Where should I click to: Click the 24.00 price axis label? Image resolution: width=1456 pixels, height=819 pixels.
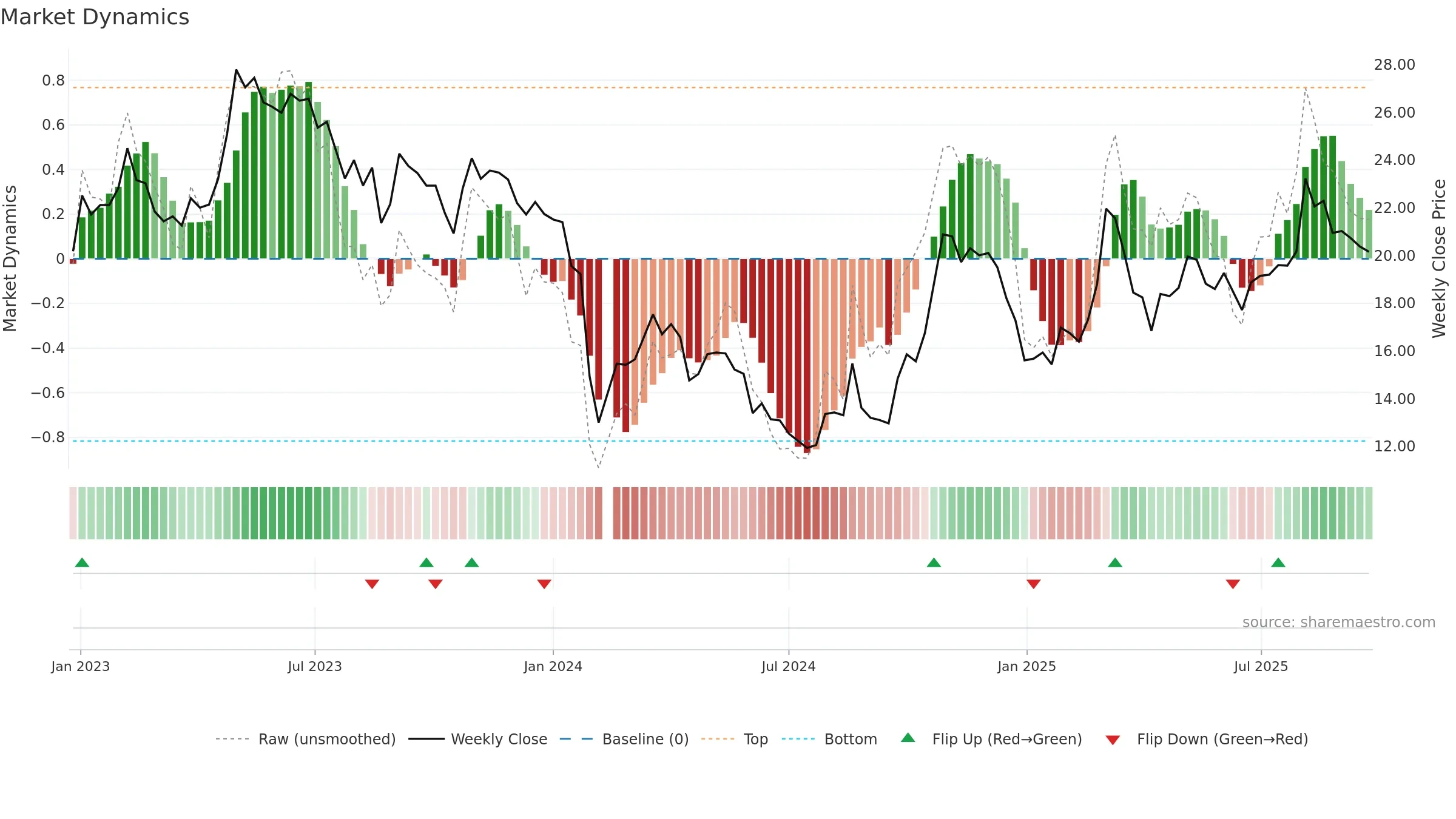point(1395,160)
